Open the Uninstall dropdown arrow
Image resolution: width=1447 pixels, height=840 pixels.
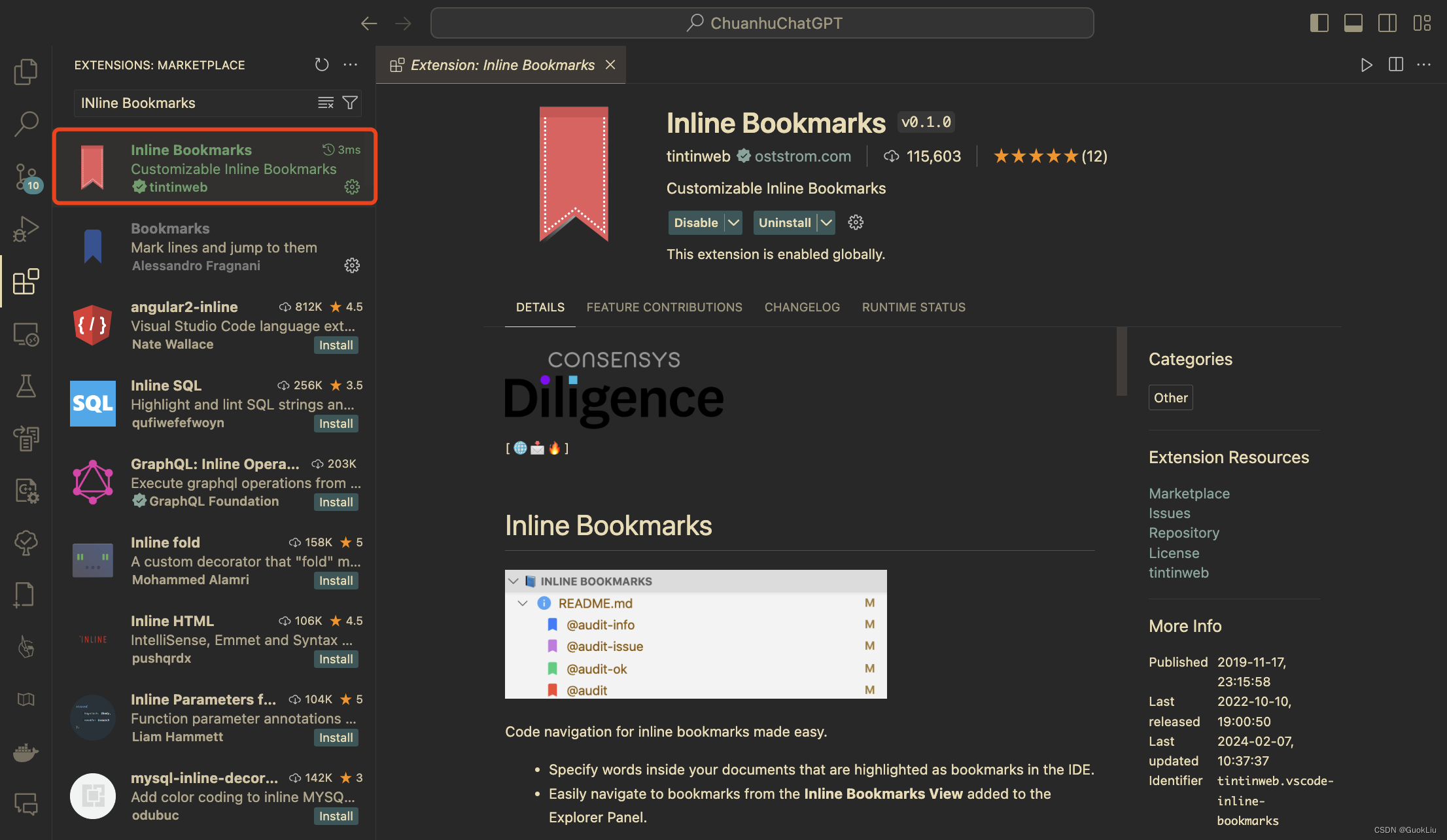825,222
